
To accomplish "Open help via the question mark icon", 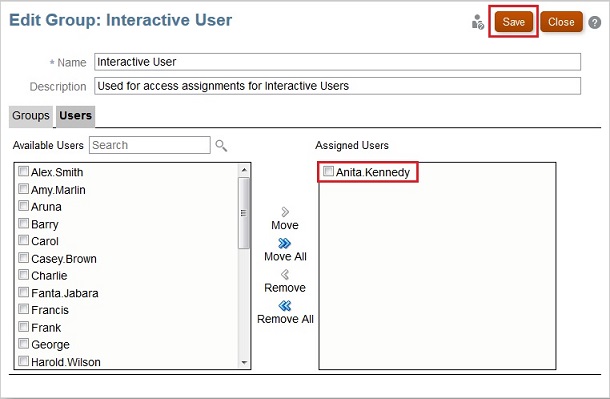I will 594,23.
